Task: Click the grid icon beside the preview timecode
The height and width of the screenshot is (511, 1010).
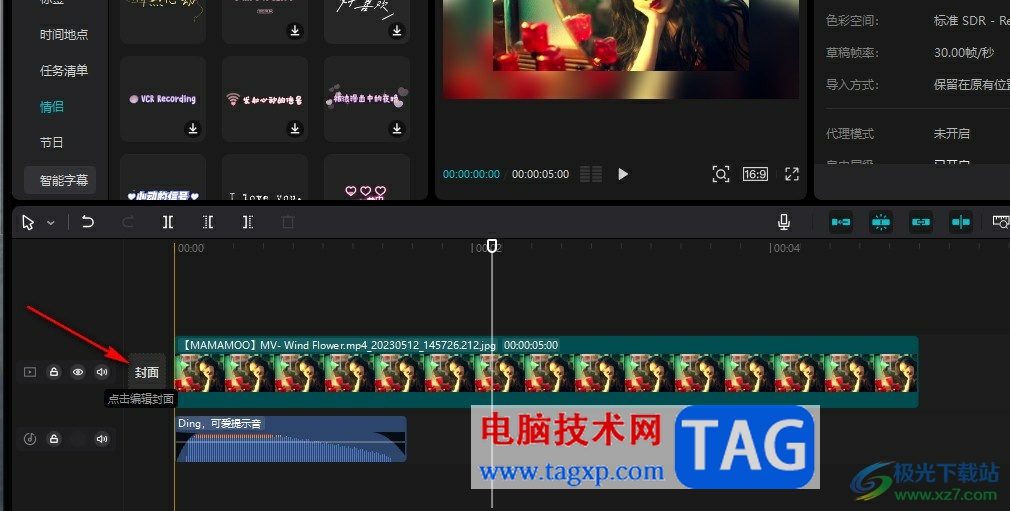Action: click(x=591, y=174)
